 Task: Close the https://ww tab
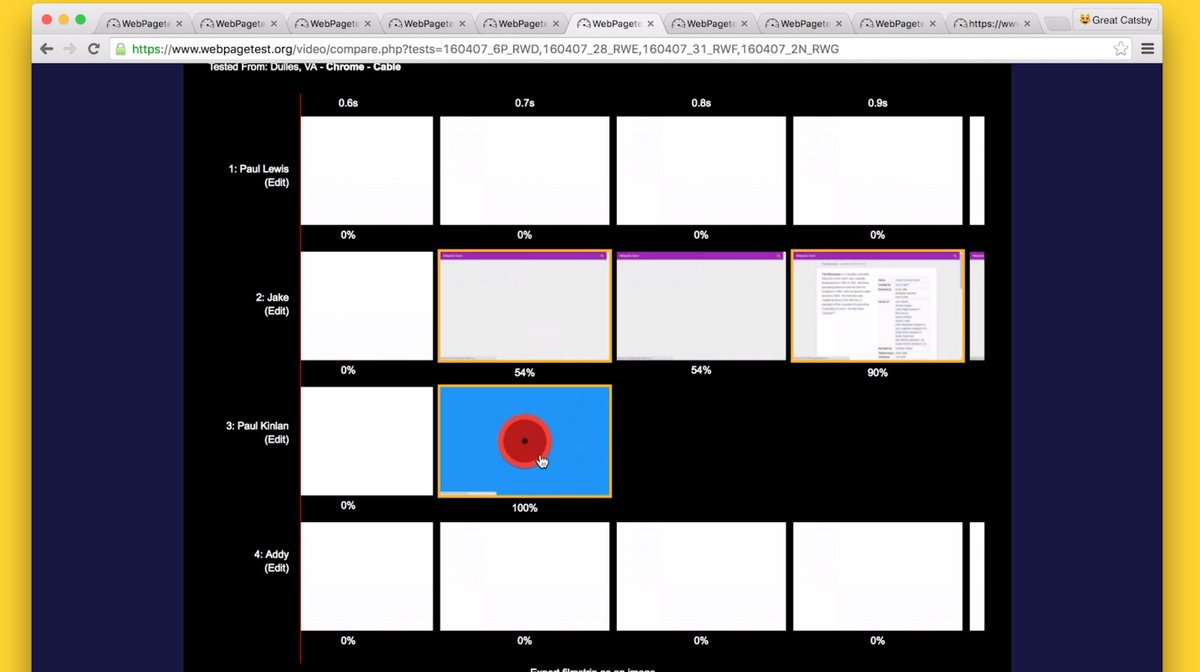click(1028, 23)
